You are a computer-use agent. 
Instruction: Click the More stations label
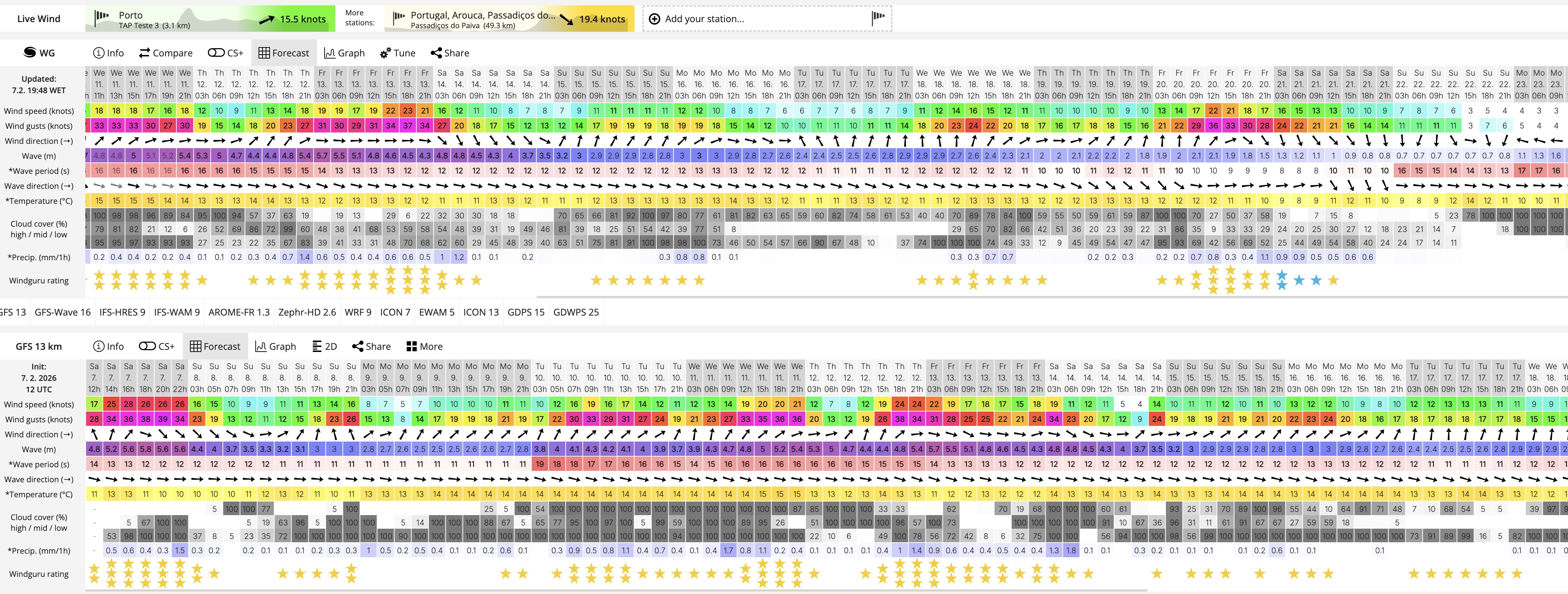[x=359, y=18]
